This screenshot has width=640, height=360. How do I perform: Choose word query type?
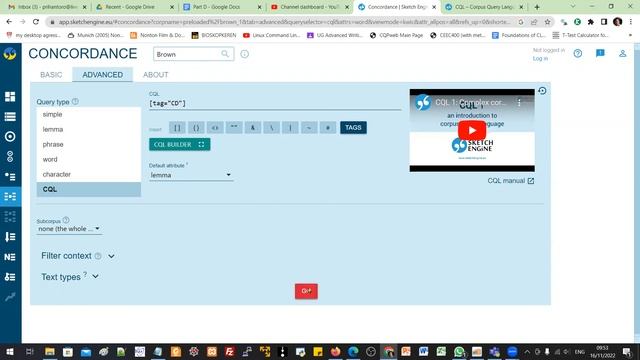89,159
